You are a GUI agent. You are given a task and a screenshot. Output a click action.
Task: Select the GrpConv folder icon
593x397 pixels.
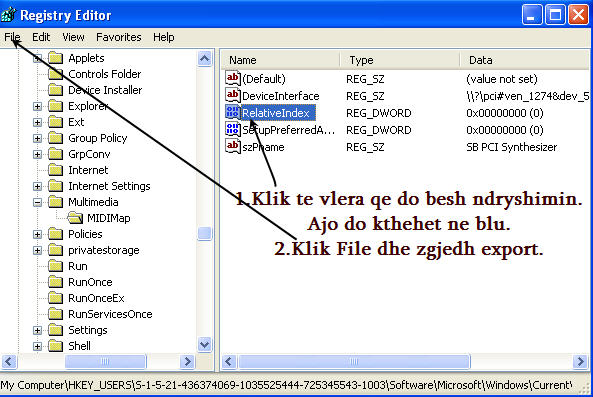pos(56,154)
